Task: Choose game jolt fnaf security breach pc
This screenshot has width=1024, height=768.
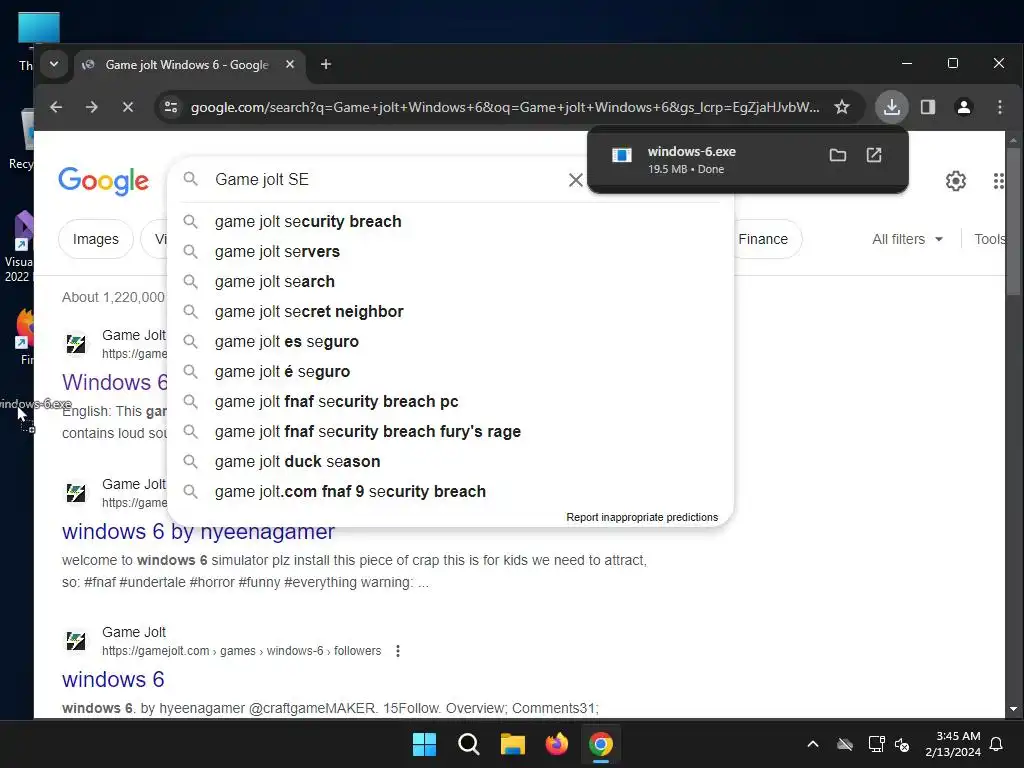Action: click(451, 402)
